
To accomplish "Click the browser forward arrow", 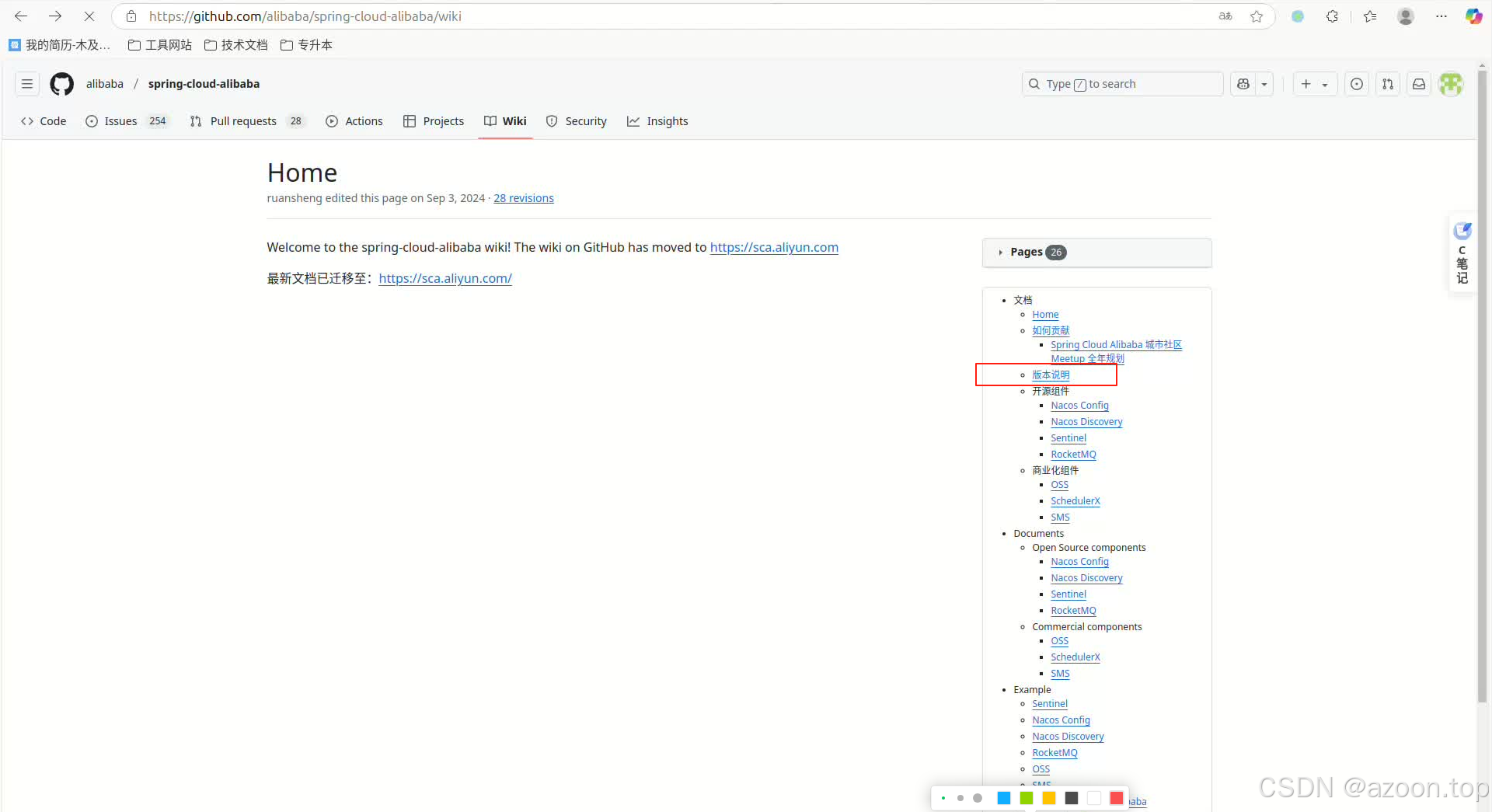I will 55,16.
